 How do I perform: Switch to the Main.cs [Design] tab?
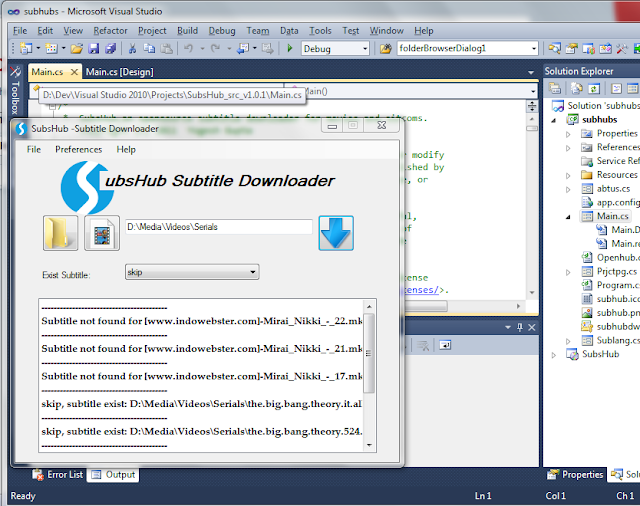click(120, 72)
